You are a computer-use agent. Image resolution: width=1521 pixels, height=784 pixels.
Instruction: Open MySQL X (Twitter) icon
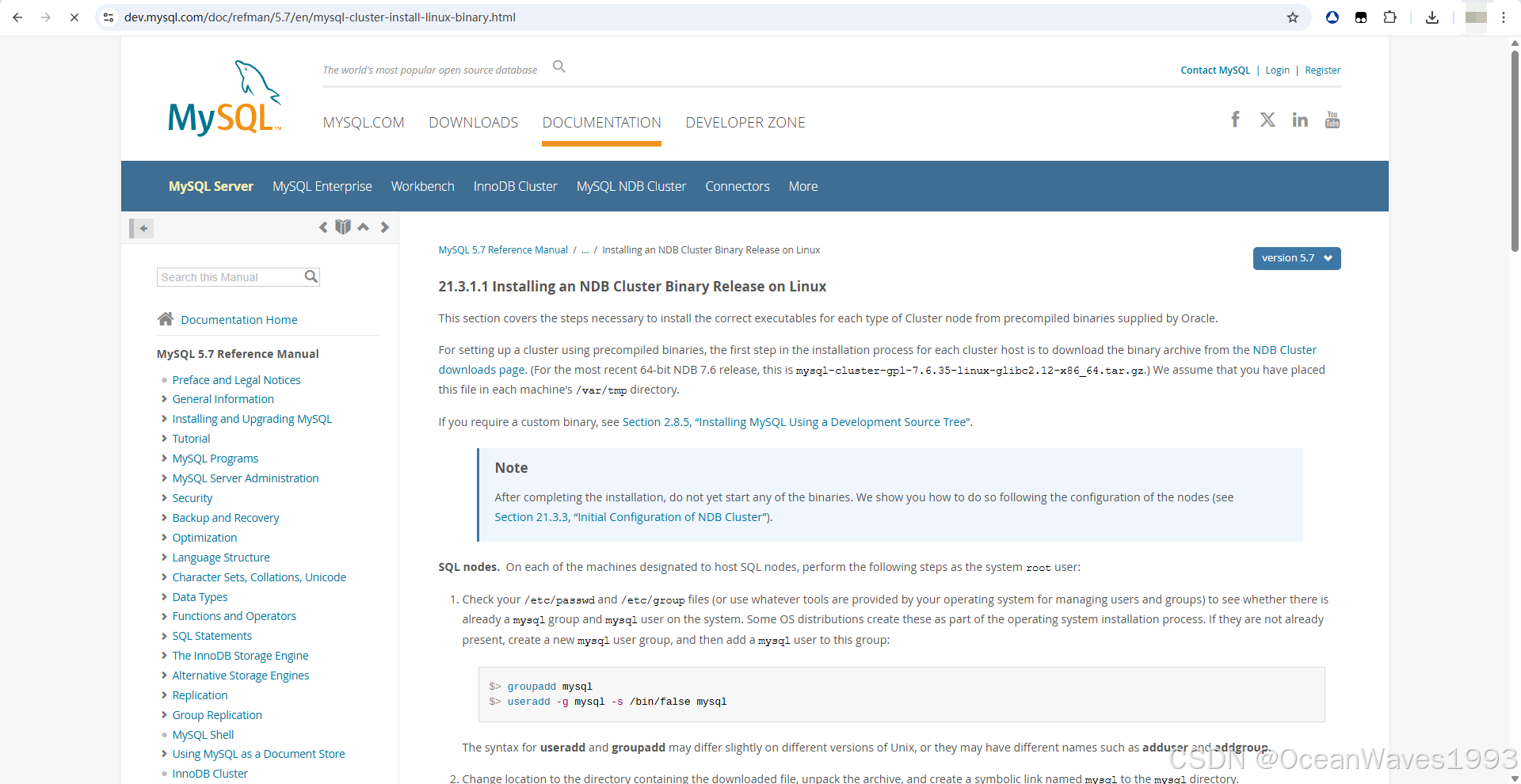[x=1267, y=120]
